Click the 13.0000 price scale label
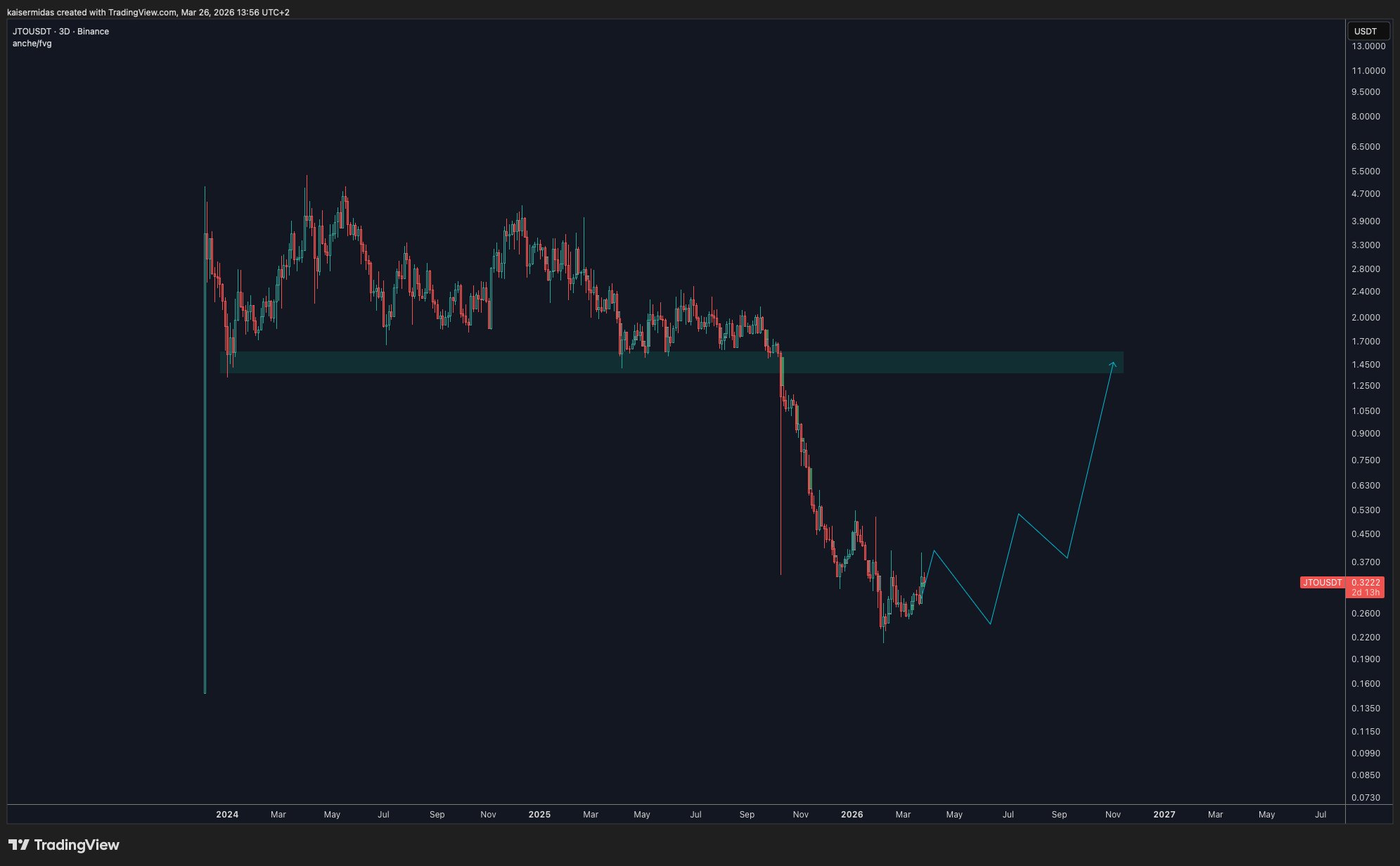The image size is (1400, 866). coord(1368,46)
